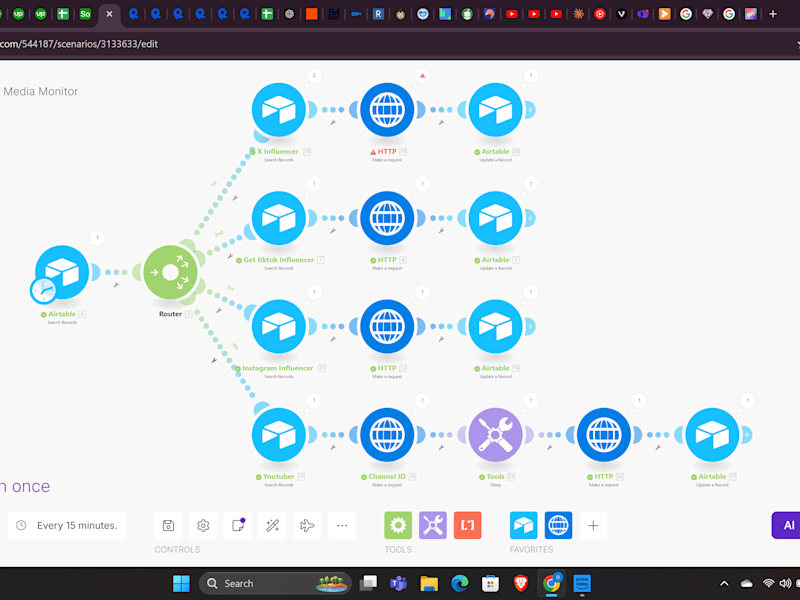Open scenario settings gear in Controls
This screenshot has width=800, height=600.
(203, 526)
